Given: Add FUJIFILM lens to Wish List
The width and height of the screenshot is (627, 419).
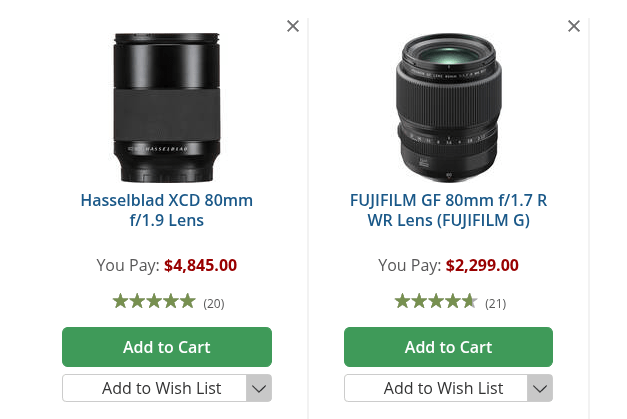Looking at the screenshot, I should [436, 388].
